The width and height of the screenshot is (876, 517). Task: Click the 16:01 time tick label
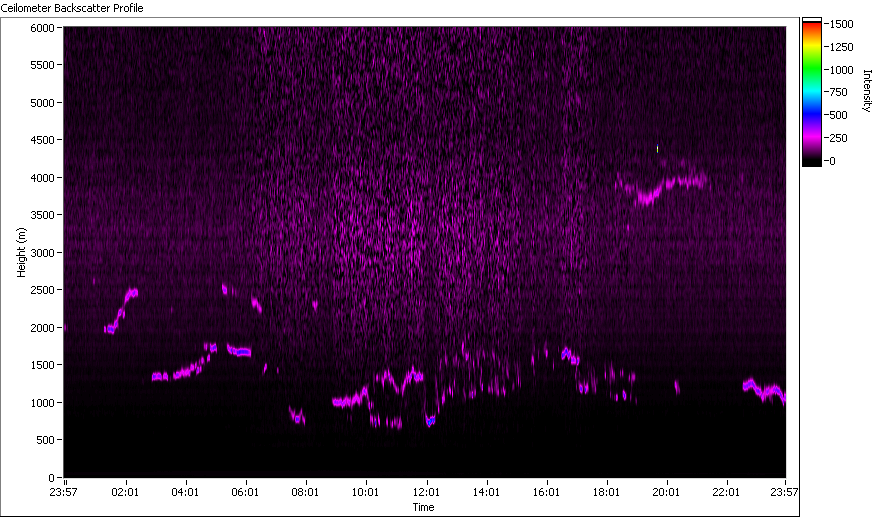[546, 492]
